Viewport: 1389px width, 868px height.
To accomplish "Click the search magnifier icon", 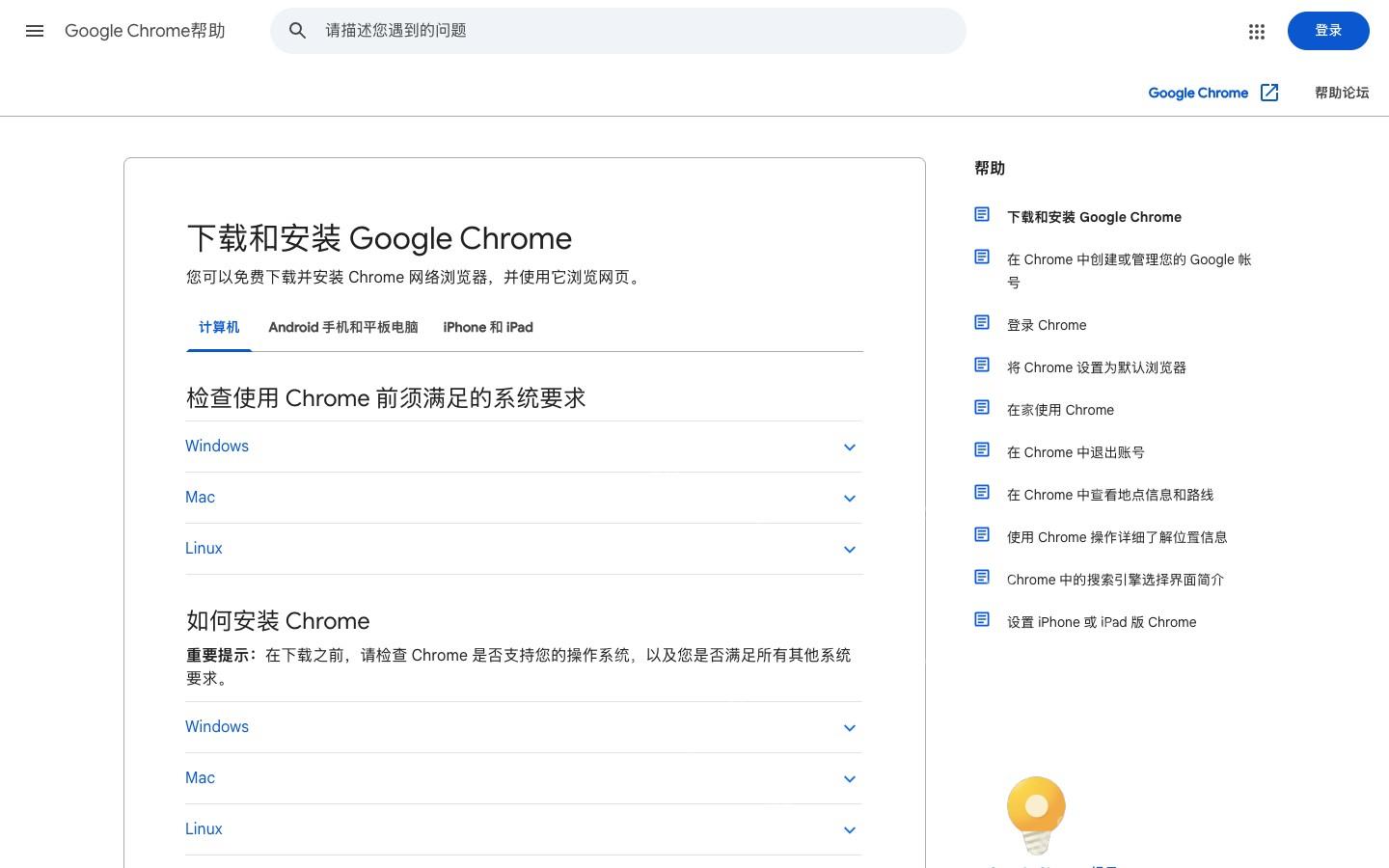I will [298, 31].
